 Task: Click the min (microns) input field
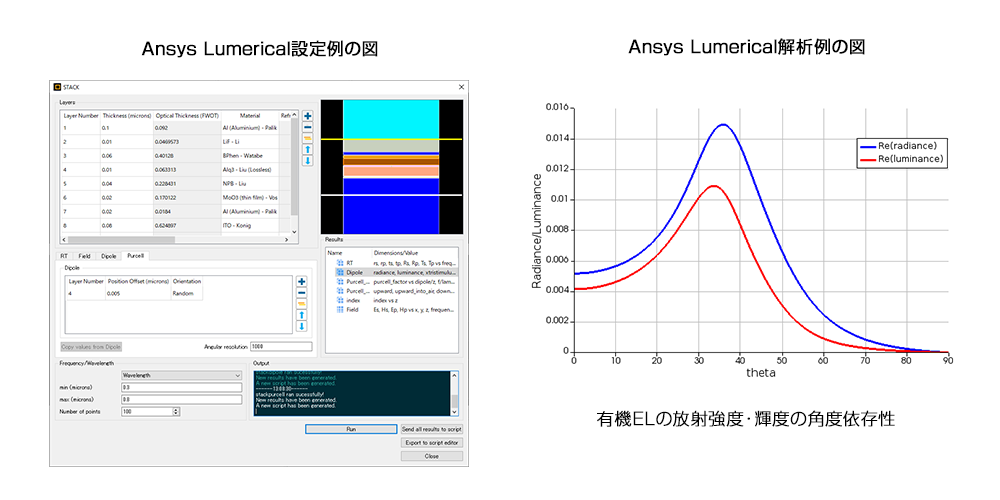click(x=182, y=388)
